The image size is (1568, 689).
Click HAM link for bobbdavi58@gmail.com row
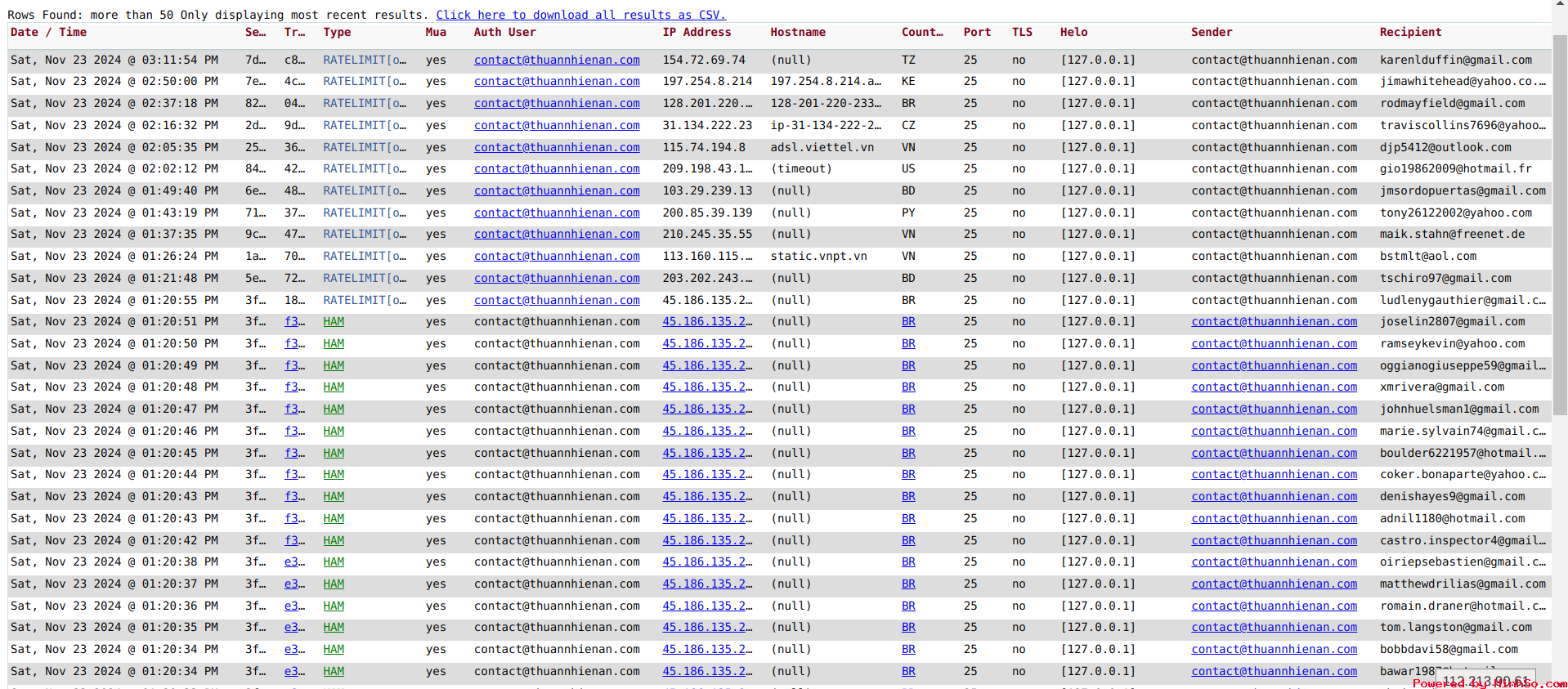(x=334, y=650)
